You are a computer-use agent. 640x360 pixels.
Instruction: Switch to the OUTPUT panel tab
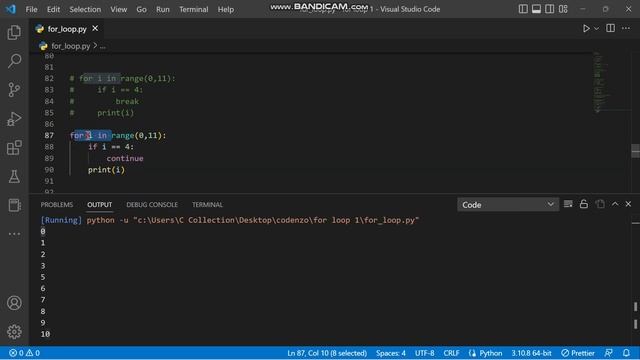(100, 205)
